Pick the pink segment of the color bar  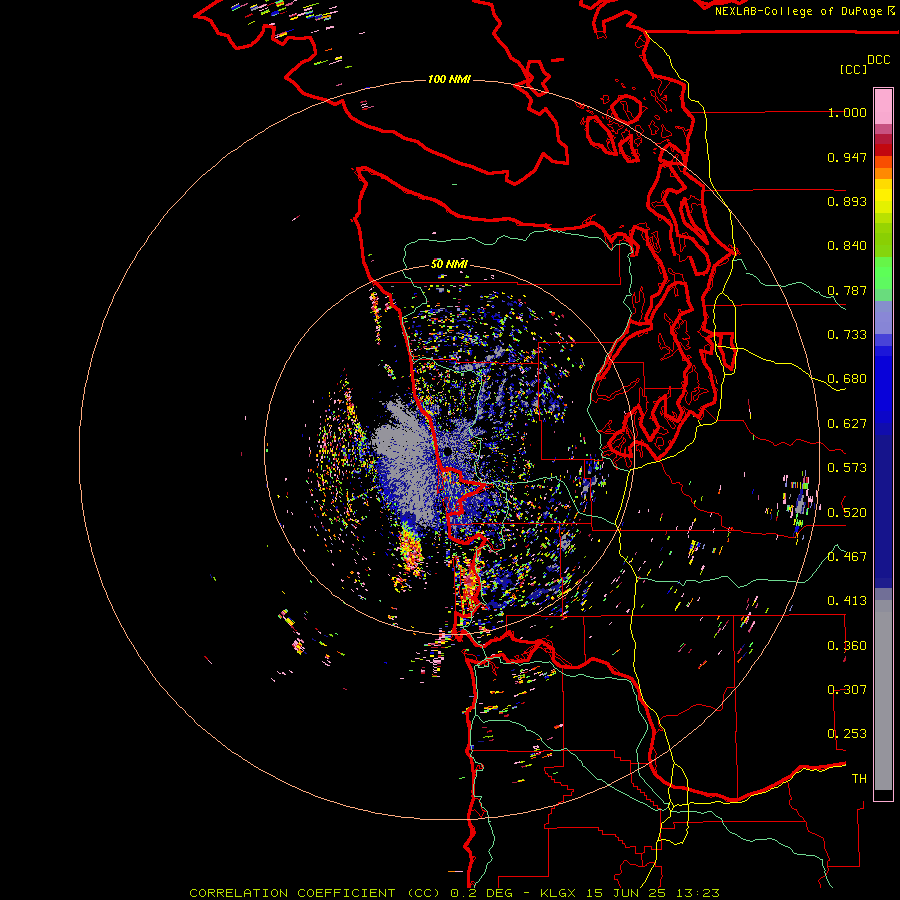tap(883, 106)
